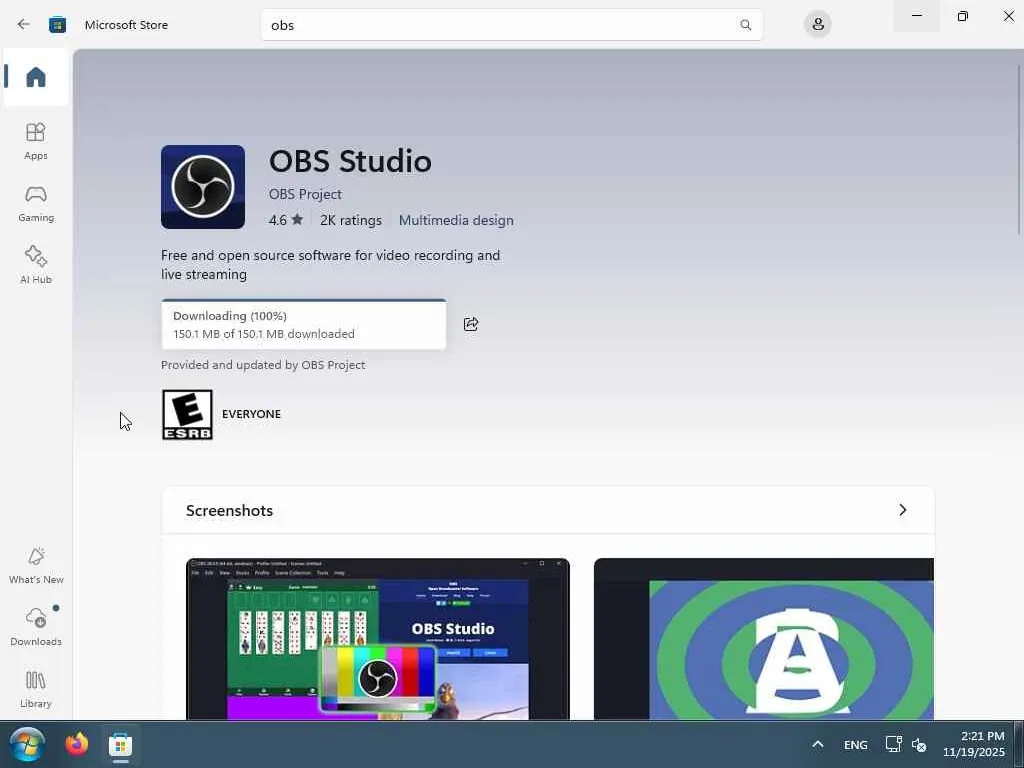Image resolution: width=1024 pixels, height=768 pixels.
Task: Click the ENG language indicator
Action: (856, 745)
